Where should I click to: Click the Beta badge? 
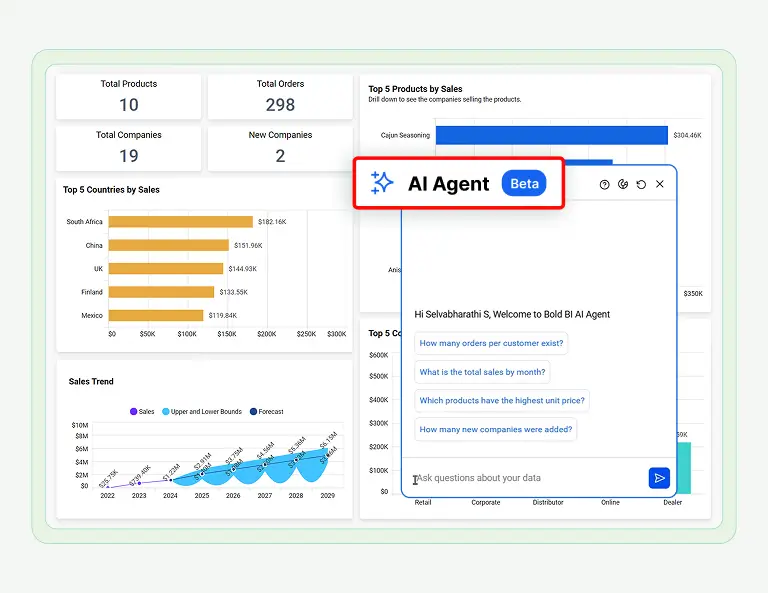pos(524,183)
